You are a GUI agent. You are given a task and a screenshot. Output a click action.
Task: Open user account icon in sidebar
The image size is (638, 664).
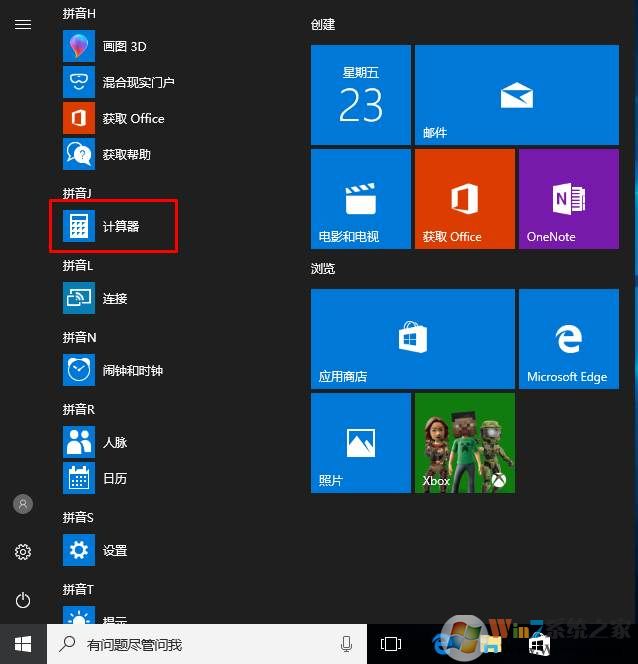pos(23,504)
